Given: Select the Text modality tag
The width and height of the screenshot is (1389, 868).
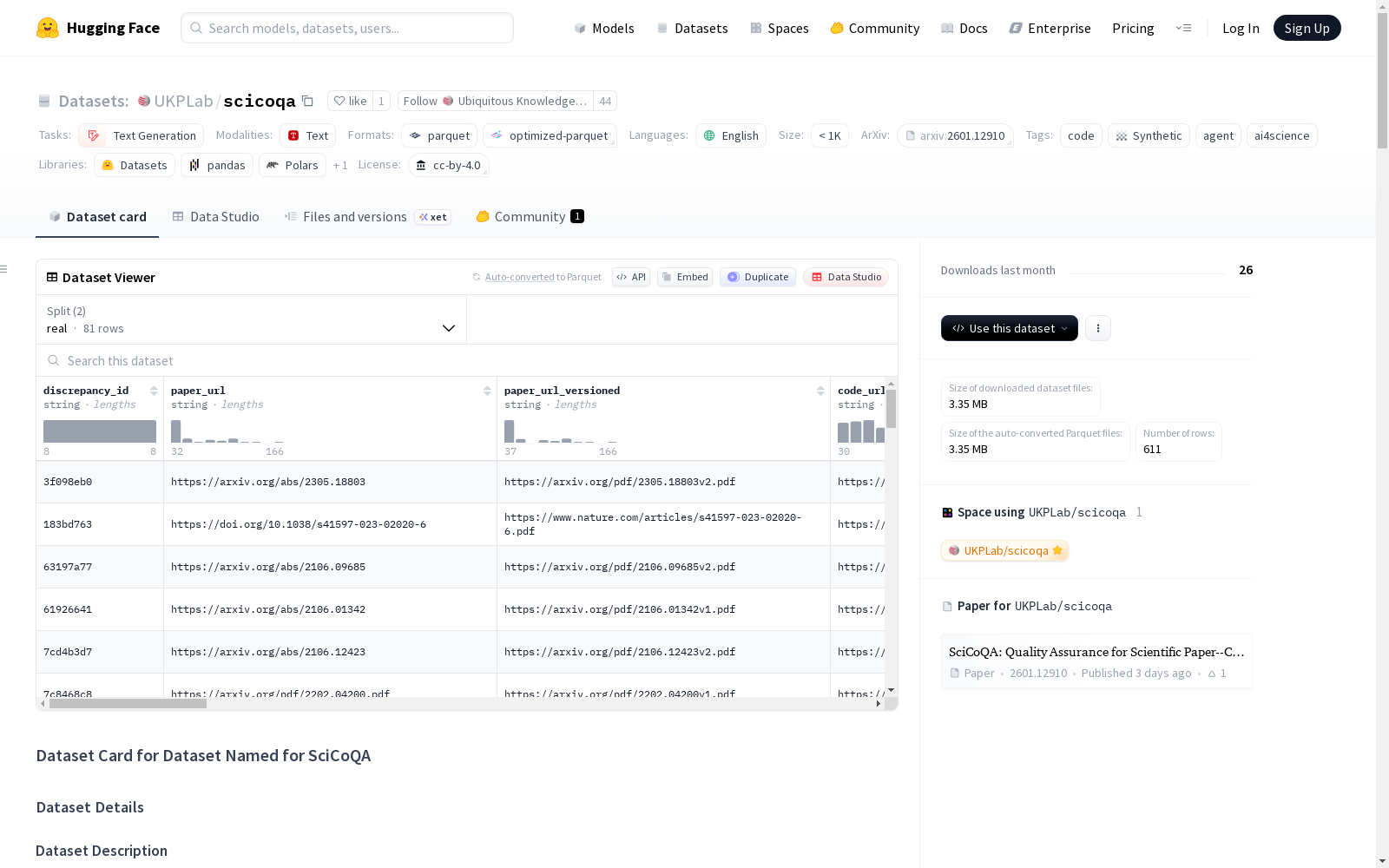Looking at the screenshot, I should 308,135.
